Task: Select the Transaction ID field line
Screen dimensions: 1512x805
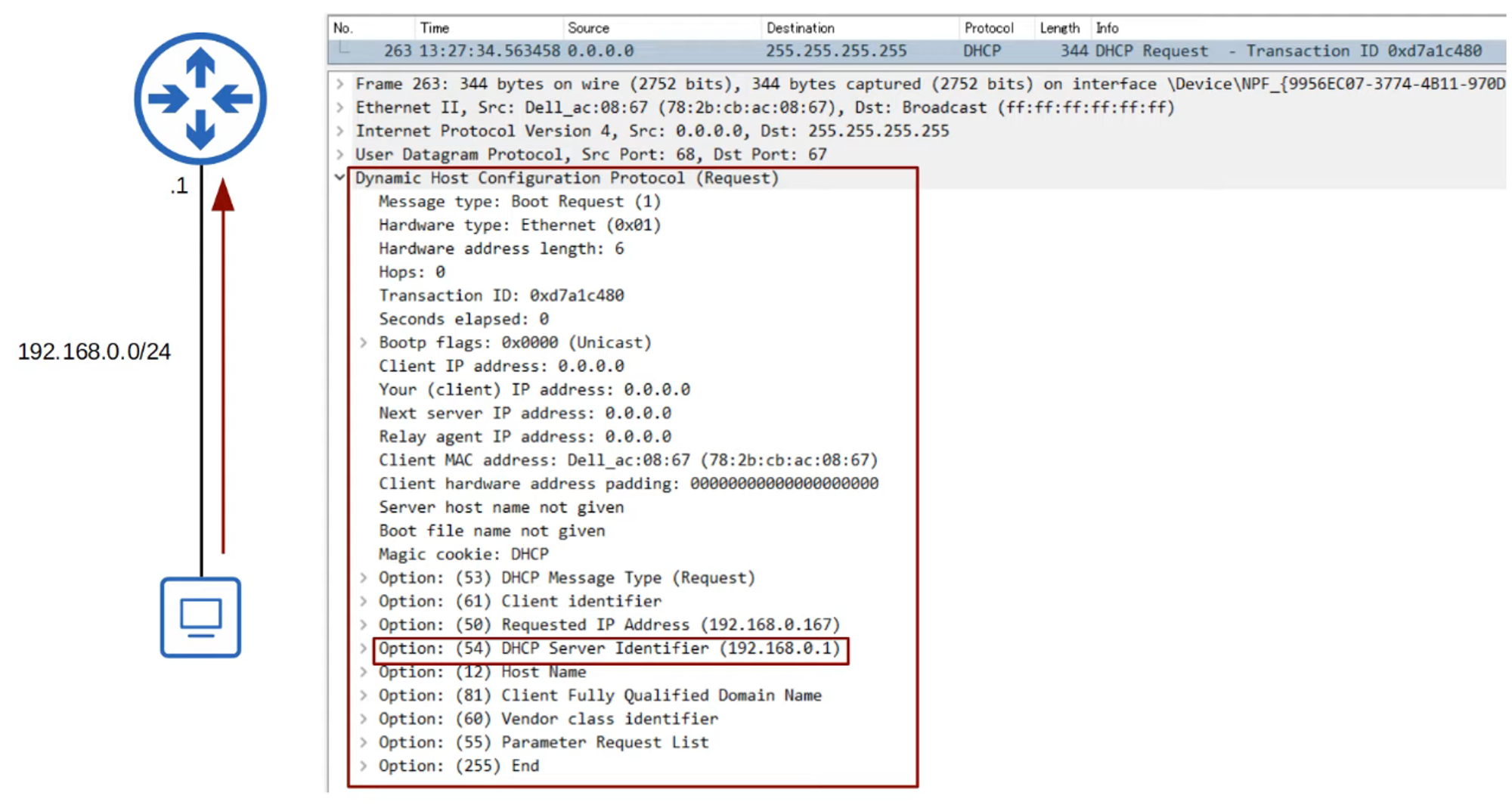Action: point(501,296)
